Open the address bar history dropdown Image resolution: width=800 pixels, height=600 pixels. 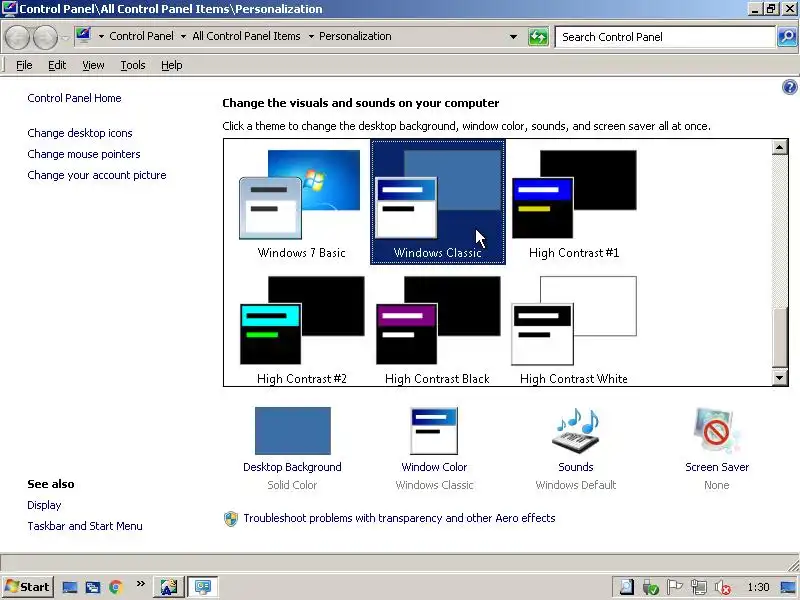point(513,37)
